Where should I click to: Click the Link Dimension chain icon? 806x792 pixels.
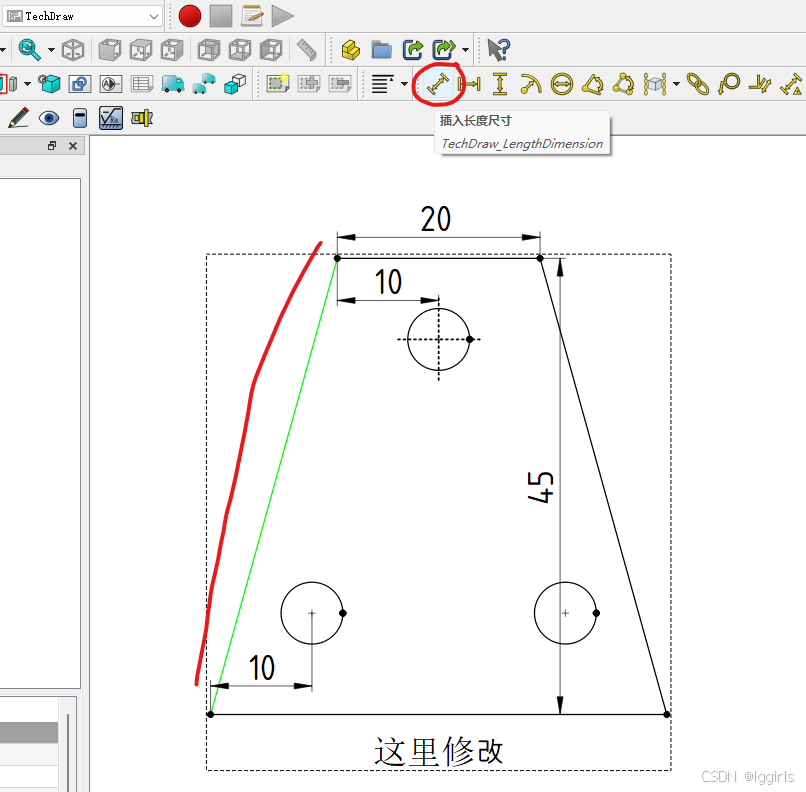tap(698, 84)
